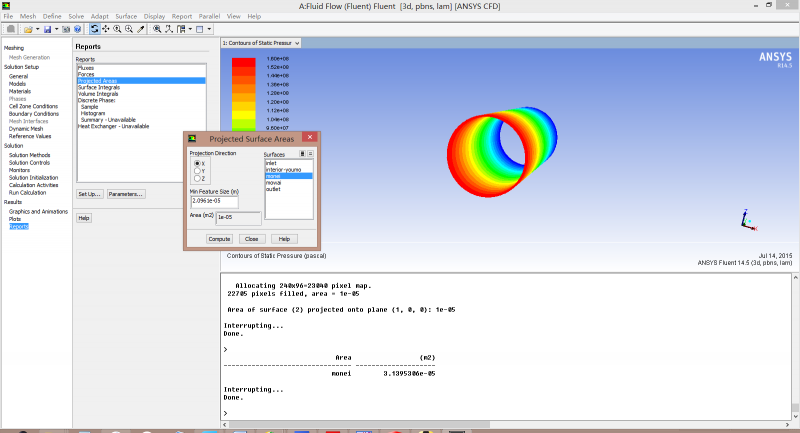Viewport: 800px width, 433px height.
Task: Open the Solve menu
Action: pyautogui.click(x=76, y=16)
